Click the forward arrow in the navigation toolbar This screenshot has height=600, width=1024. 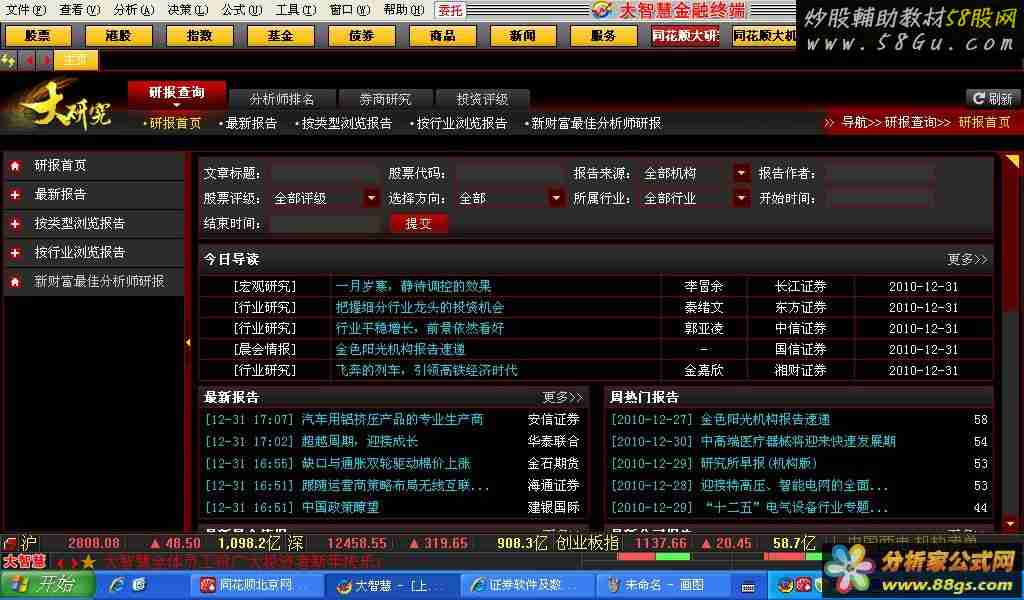tap(45, 61)
